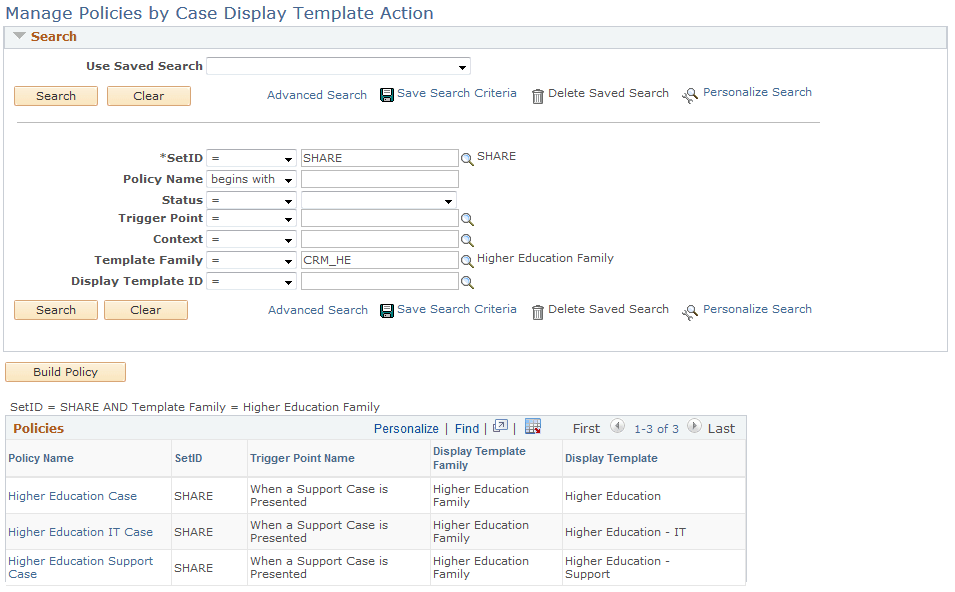Viewport: 955px width, 592px height.
Task: Click the Save Search Criteria disk icon
Action: (x=387, y=93)
